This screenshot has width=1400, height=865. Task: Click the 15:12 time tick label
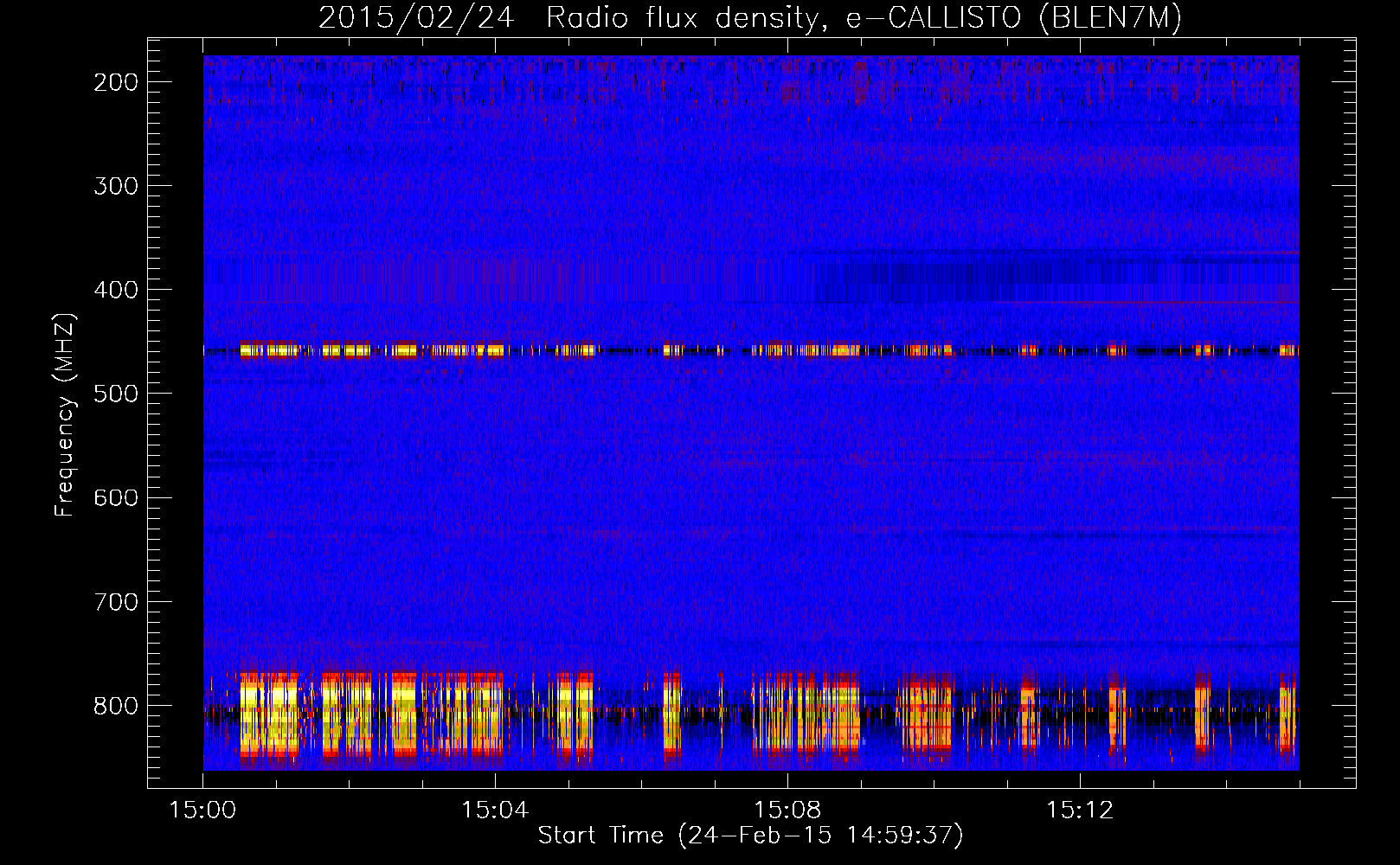pyautogui.click(x=1079, y=811)
